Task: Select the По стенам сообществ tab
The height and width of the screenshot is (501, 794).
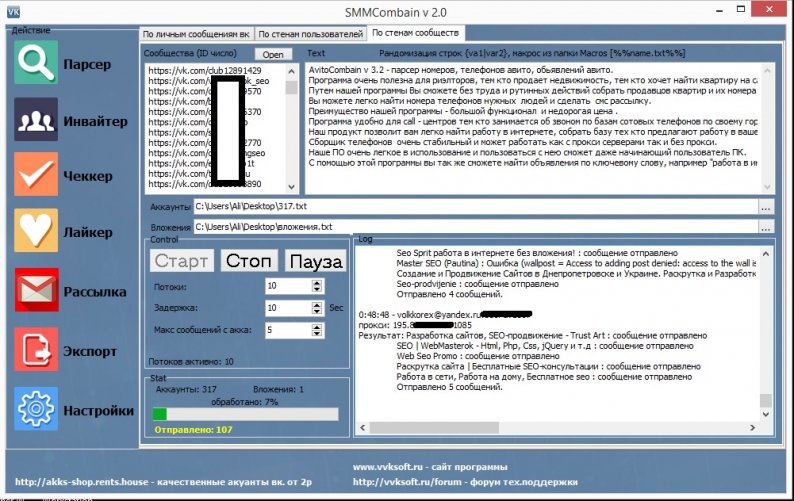Action: [x=416, y=32]
